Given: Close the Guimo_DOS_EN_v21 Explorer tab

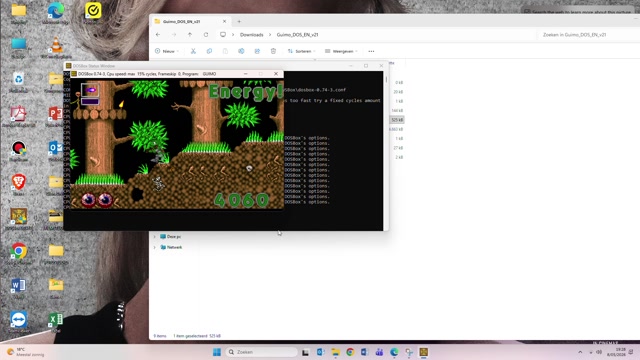Looking at the screenshot, I should pyautogui.click(x=224, y=21).
